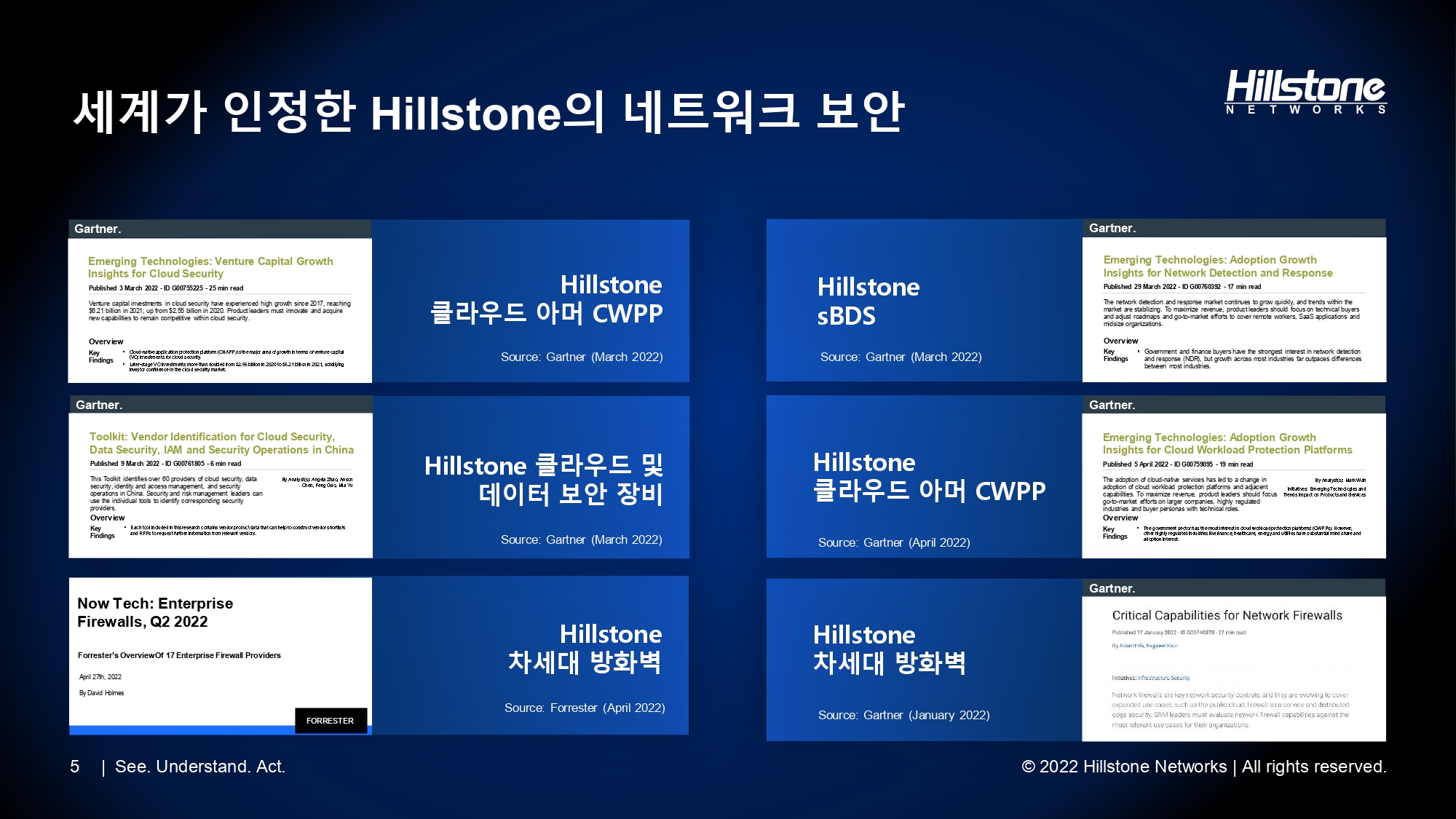Click the FORRESTER black badge
The width and height of the screenshot is (1456, 819).
click(331, 721)
